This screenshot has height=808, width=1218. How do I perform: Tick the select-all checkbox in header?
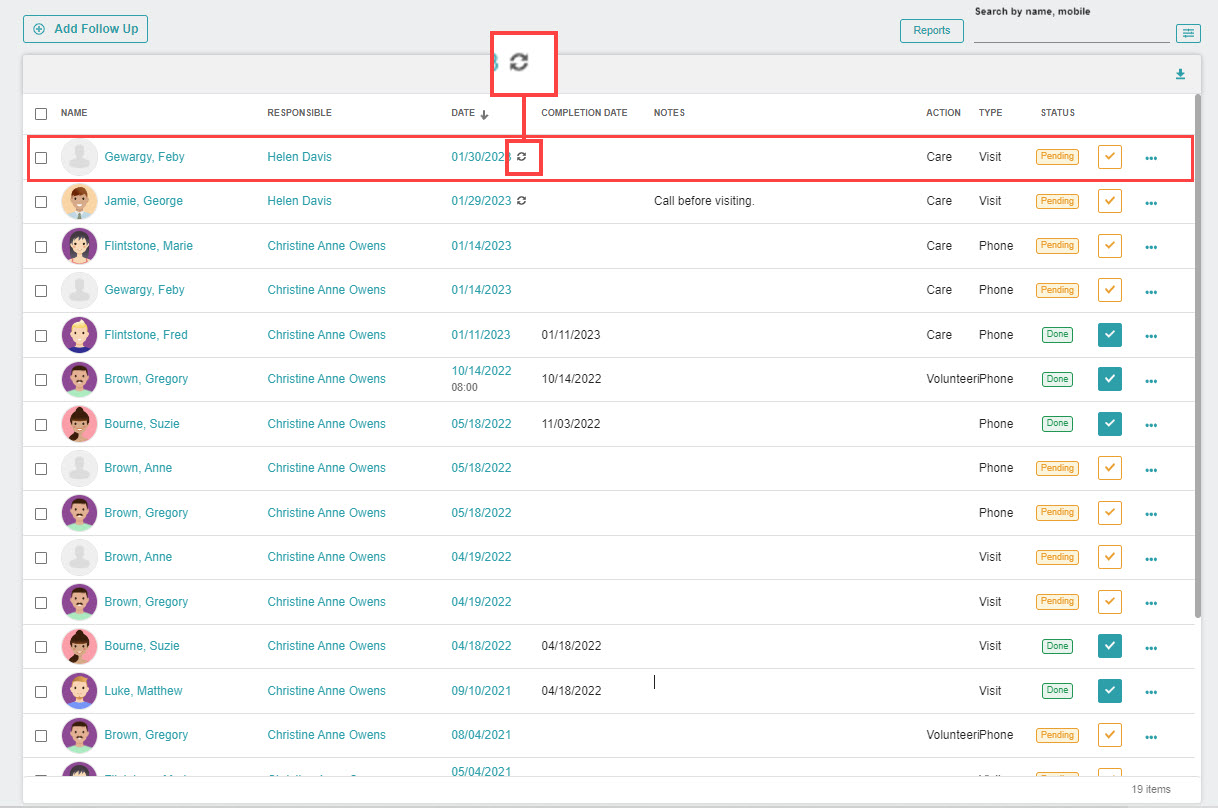(41, 113)
